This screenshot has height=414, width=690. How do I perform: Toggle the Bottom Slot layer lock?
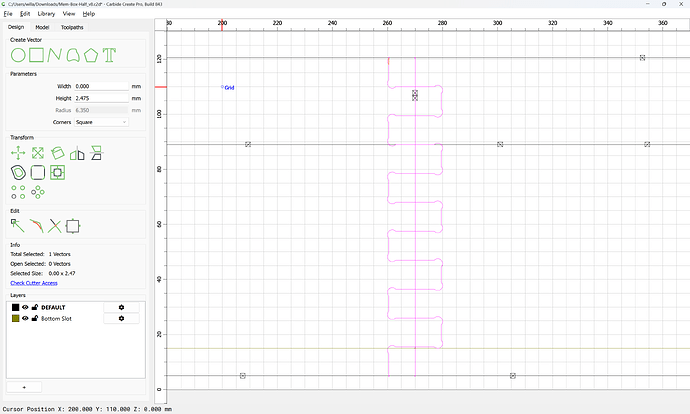[x=35, y=318]
